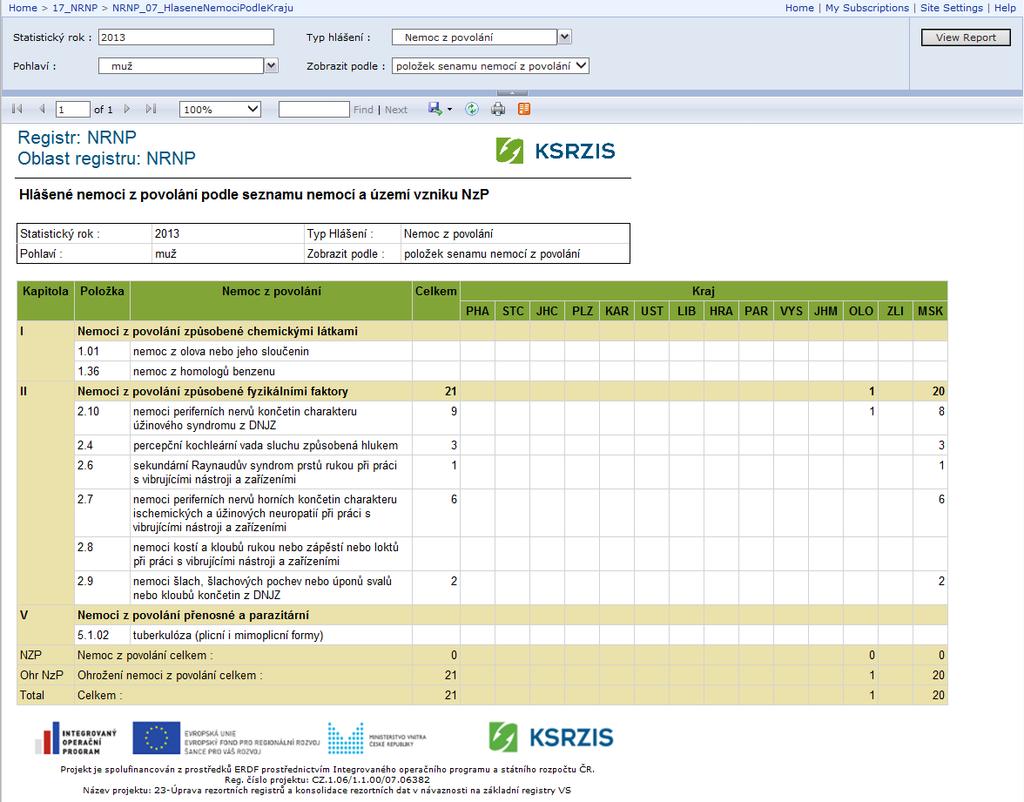Open the zoom level 100% dropdown
The height and width of the screenshot is (802, 1024).
220,109
